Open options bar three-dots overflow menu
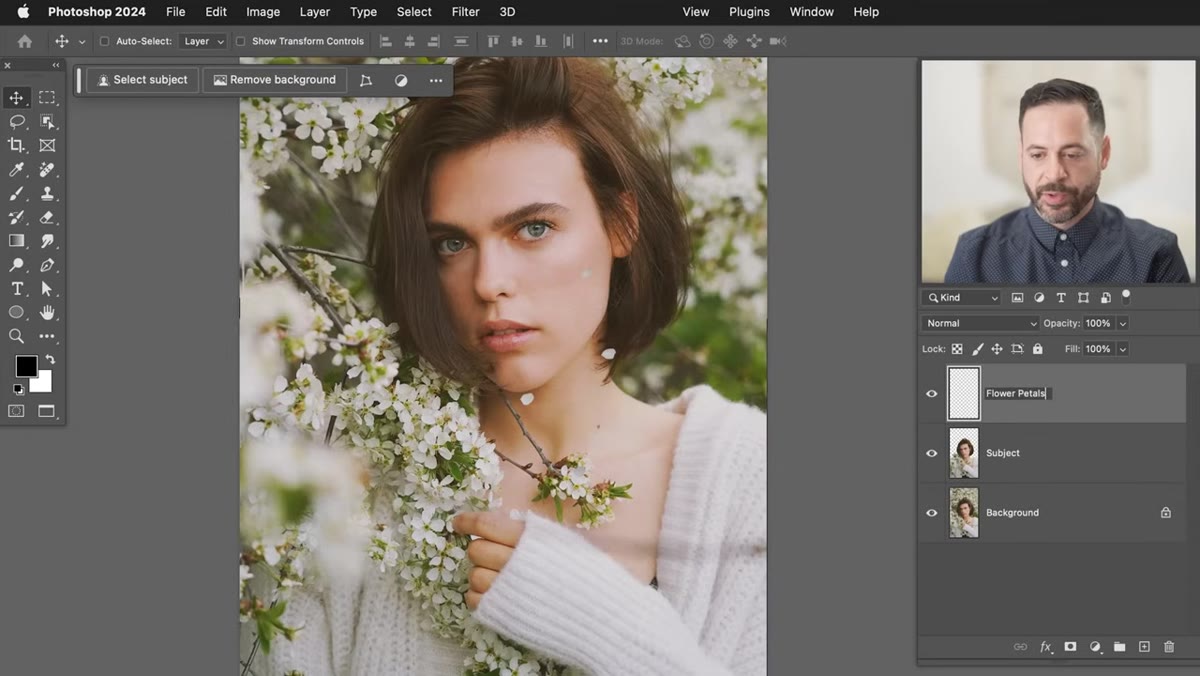The image size is (1200, 676). tap(600, 41)
